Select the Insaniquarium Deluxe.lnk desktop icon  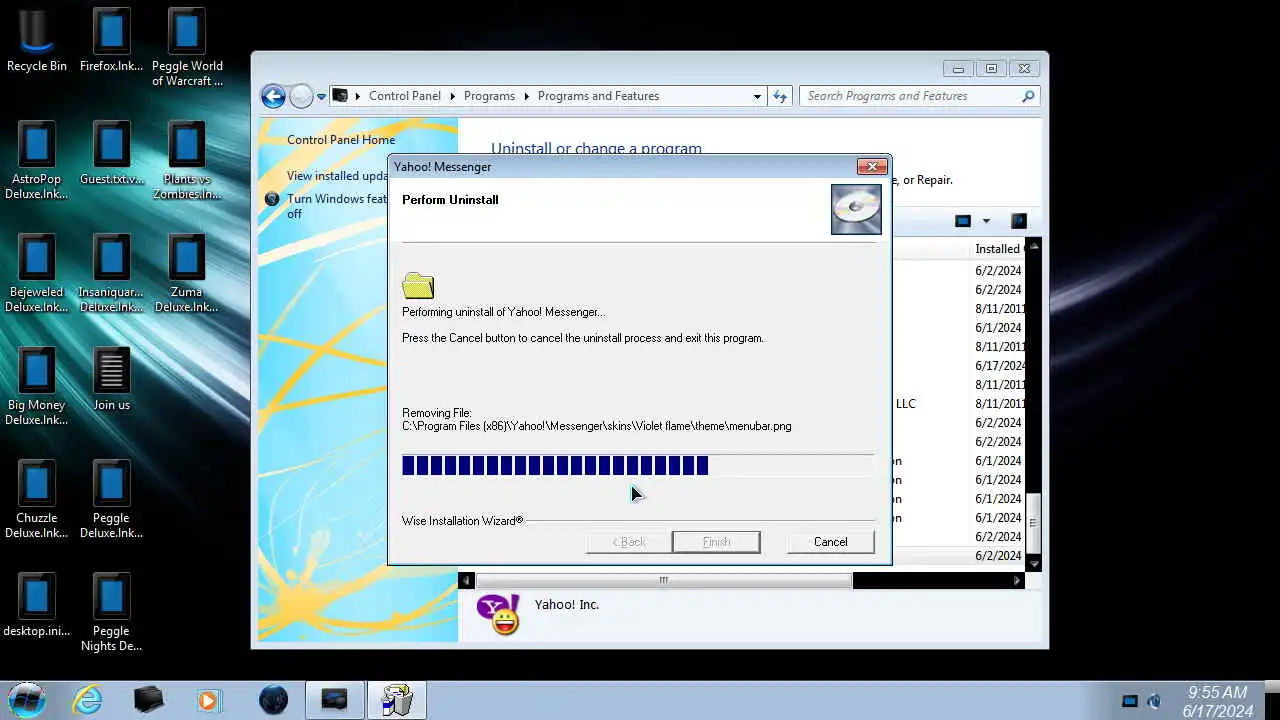coord(111,273)
